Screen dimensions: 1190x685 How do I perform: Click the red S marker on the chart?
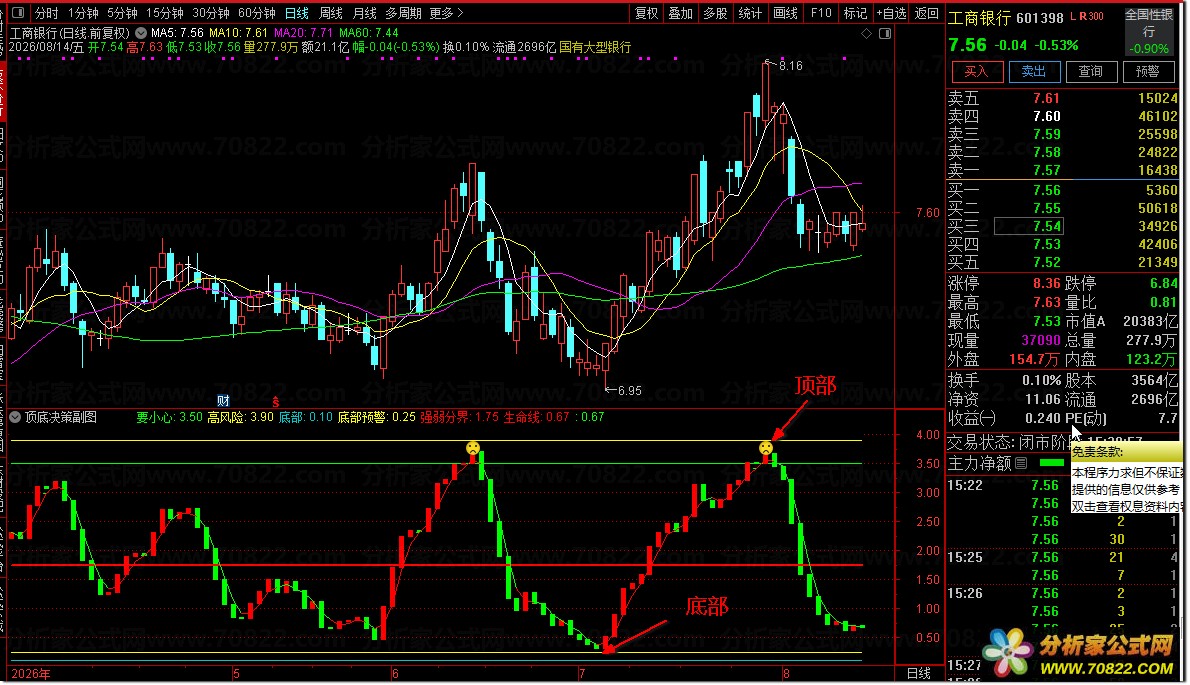pos(275,401)
